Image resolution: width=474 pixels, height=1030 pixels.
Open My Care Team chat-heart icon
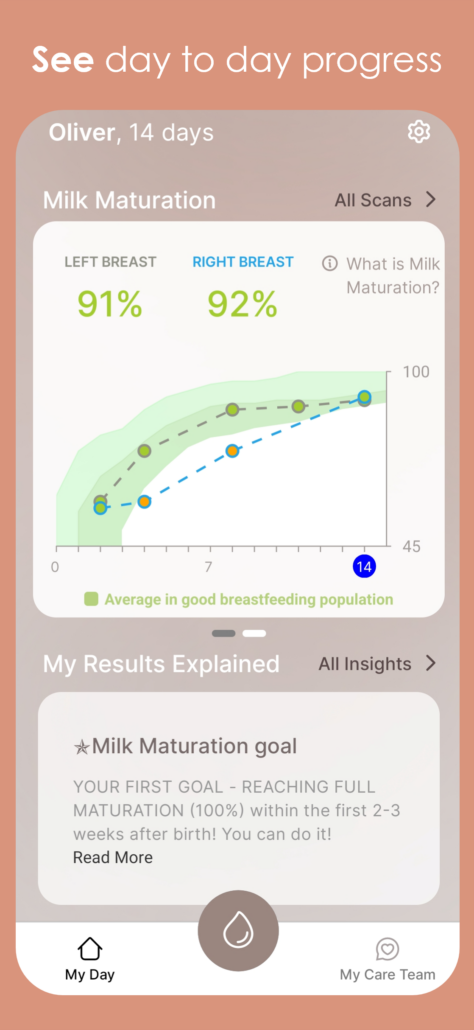pyautogui.click(x=387, y=949)
